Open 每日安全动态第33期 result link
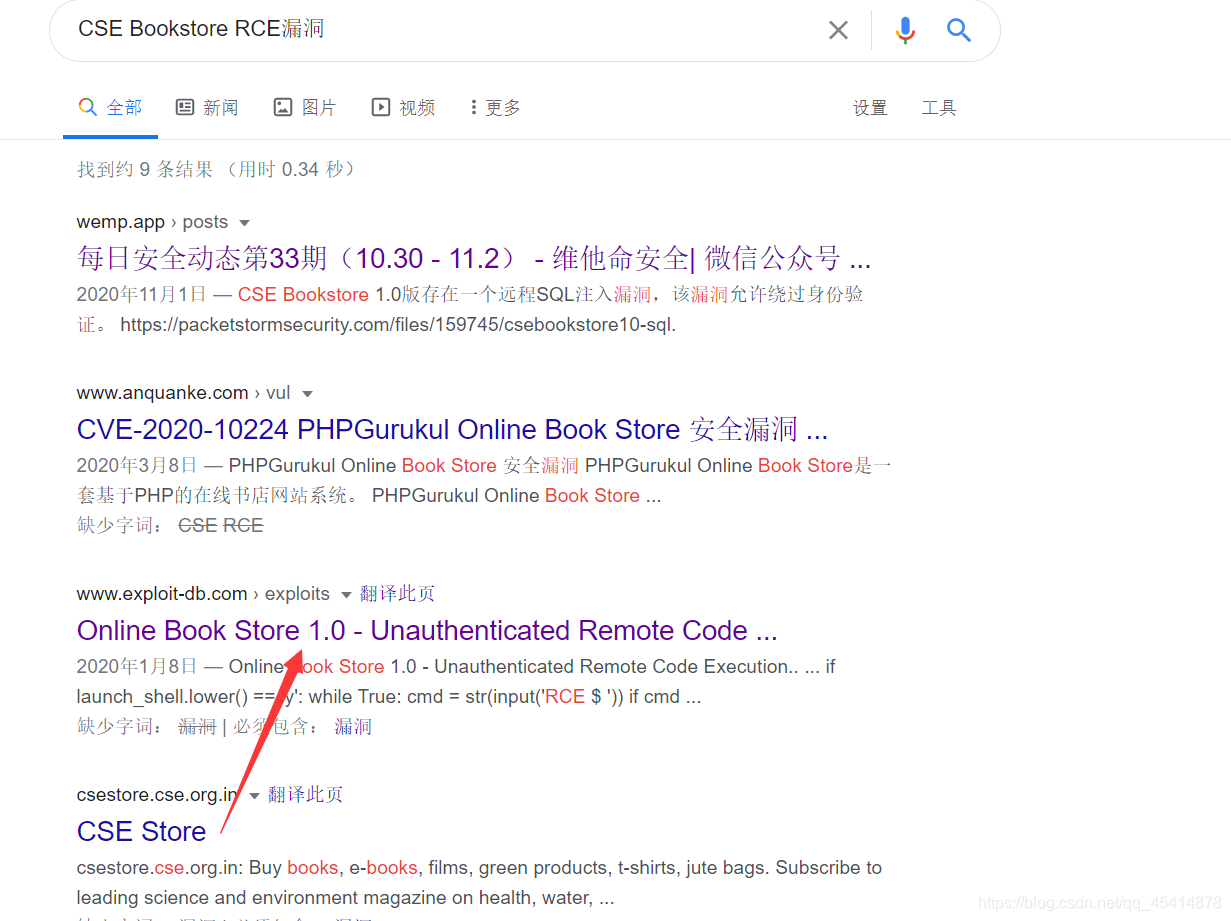The height and width of the screenshot is (921, 1231). [474, 259]
